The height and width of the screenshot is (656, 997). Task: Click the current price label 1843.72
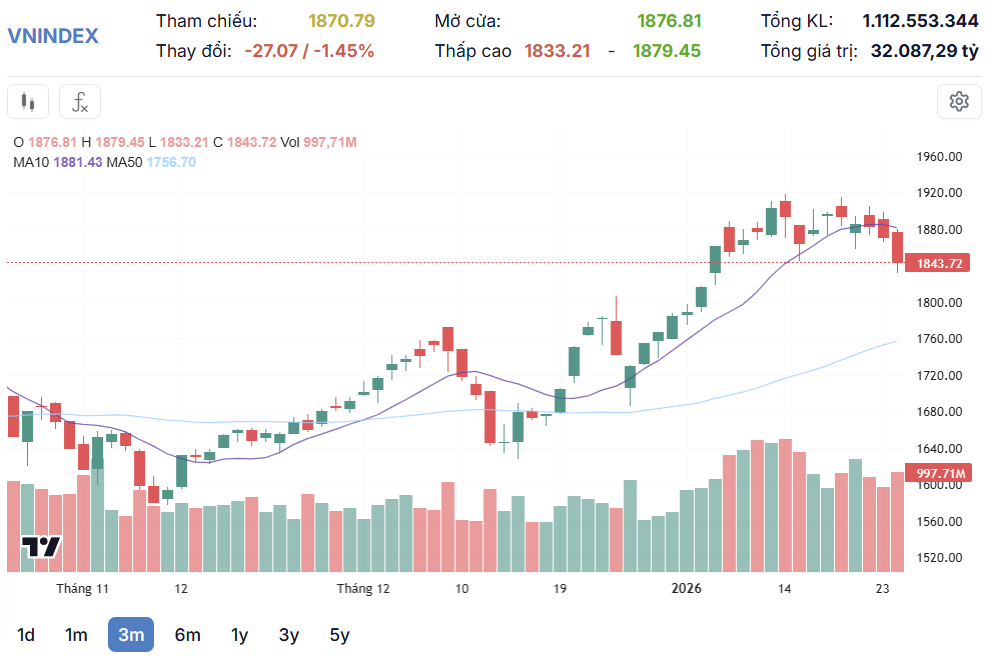tap(939, 264)
